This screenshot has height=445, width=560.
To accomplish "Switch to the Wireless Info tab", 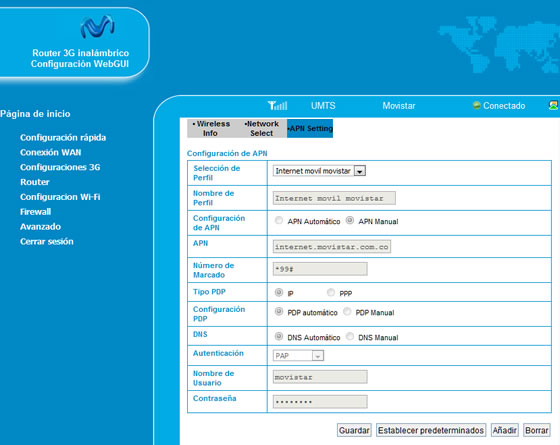I will coord(211,128).
